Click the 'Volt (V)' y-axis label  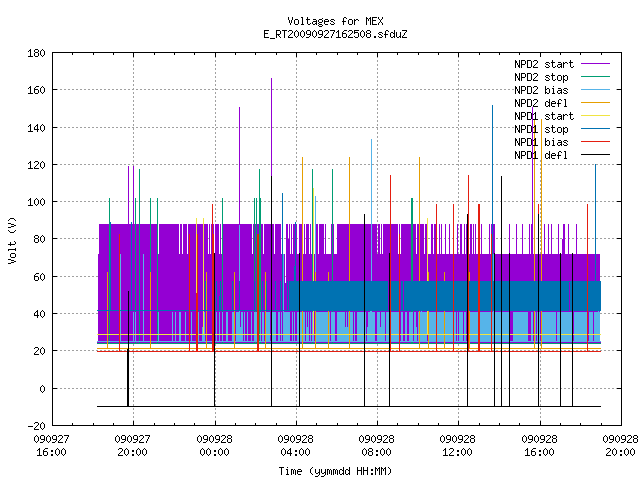[12, 240]
